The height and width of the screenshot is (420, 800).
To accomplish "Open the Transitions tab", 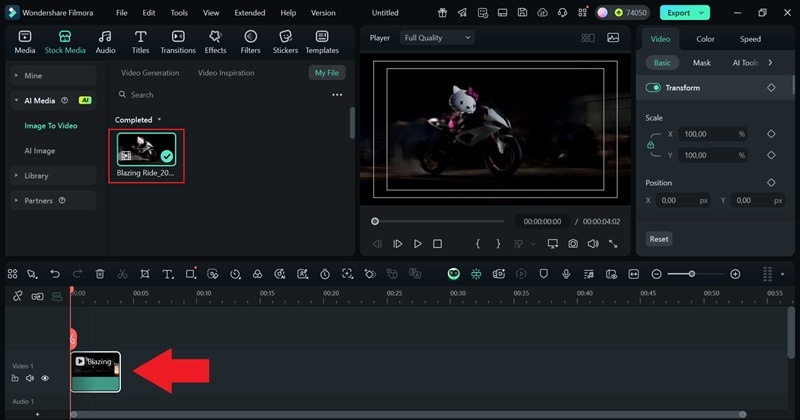I will [x=178, y=42].
